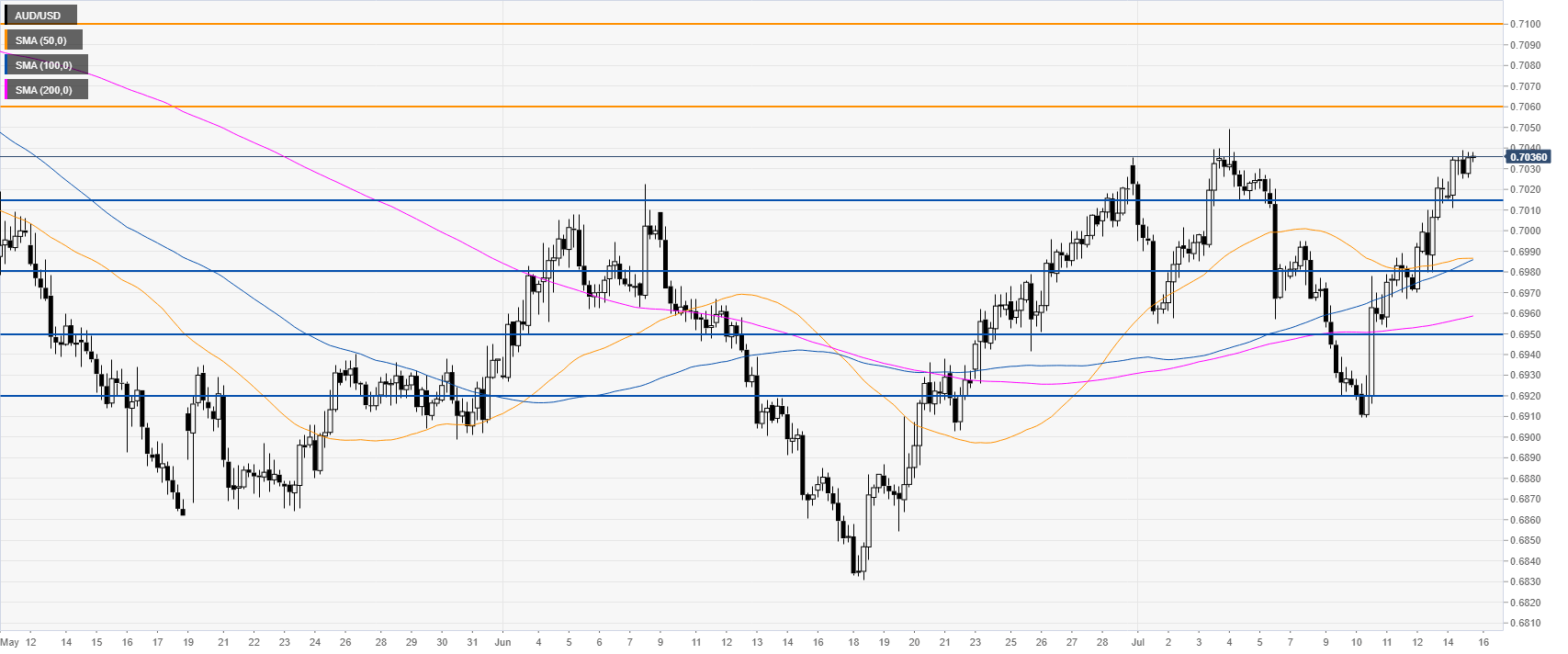The image size is (1568, 654).
Task: Click the 0.7100 price axis label
Action: (1526, 24)
